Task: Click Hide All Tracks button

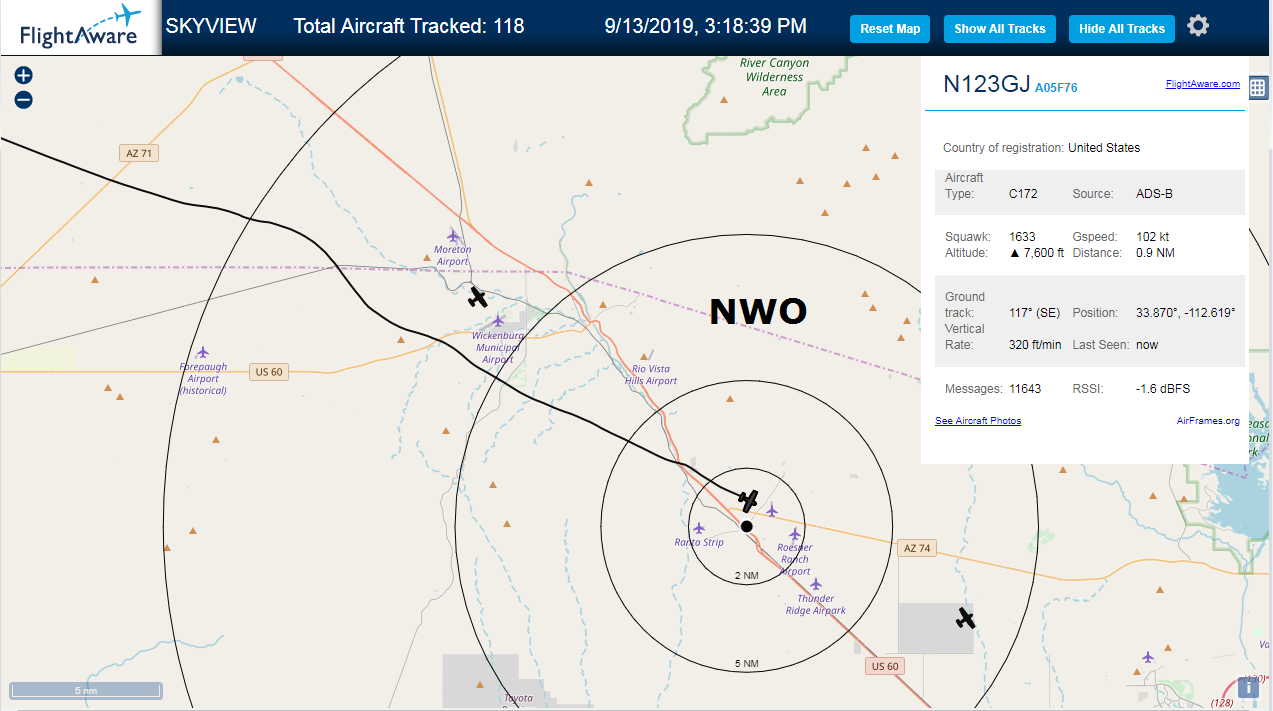Action: pyautogui.click(x=1122, y=29)
